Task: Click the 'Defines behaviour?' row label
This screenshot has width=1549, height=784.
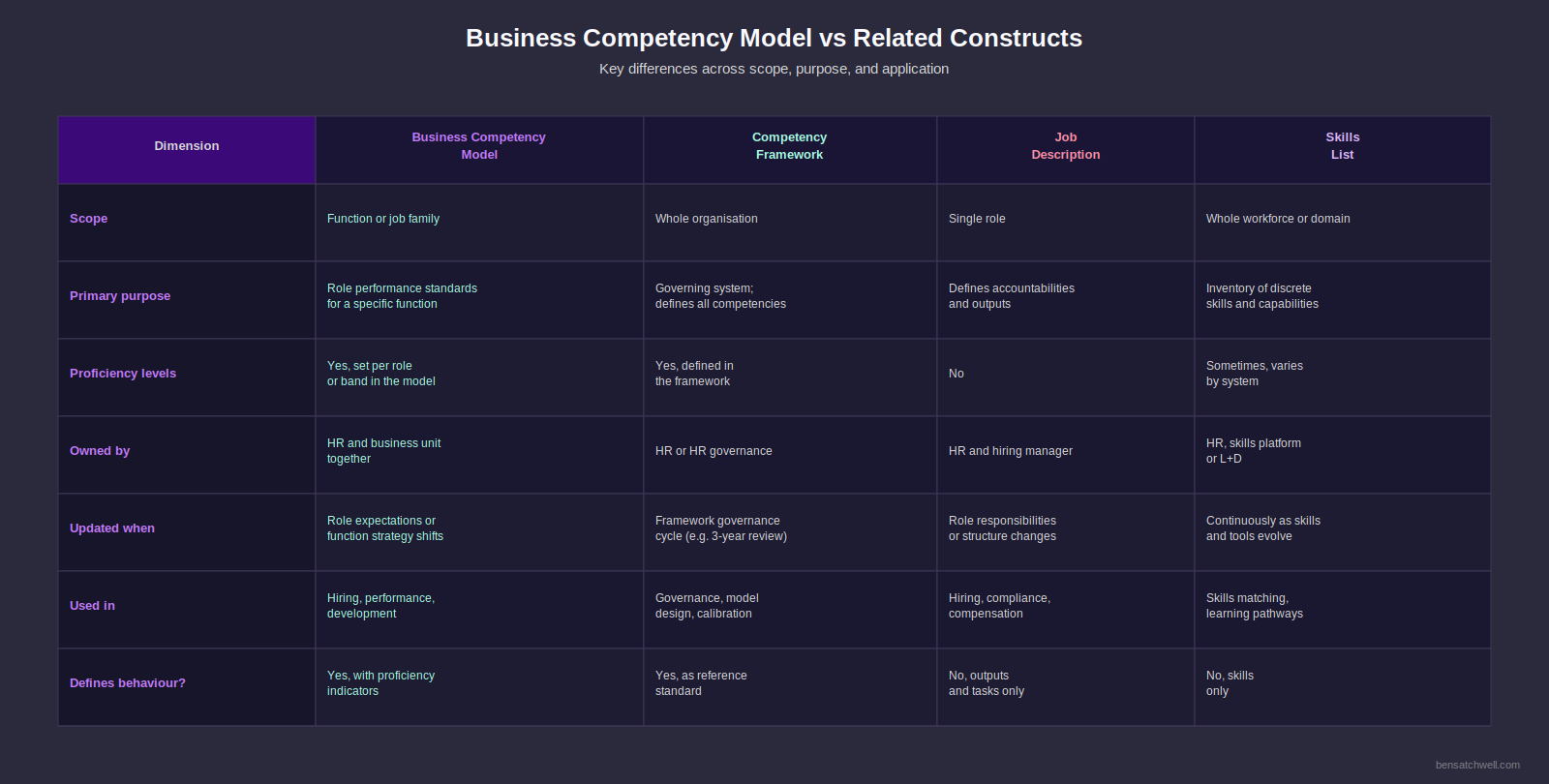Action: pos(128,683)
